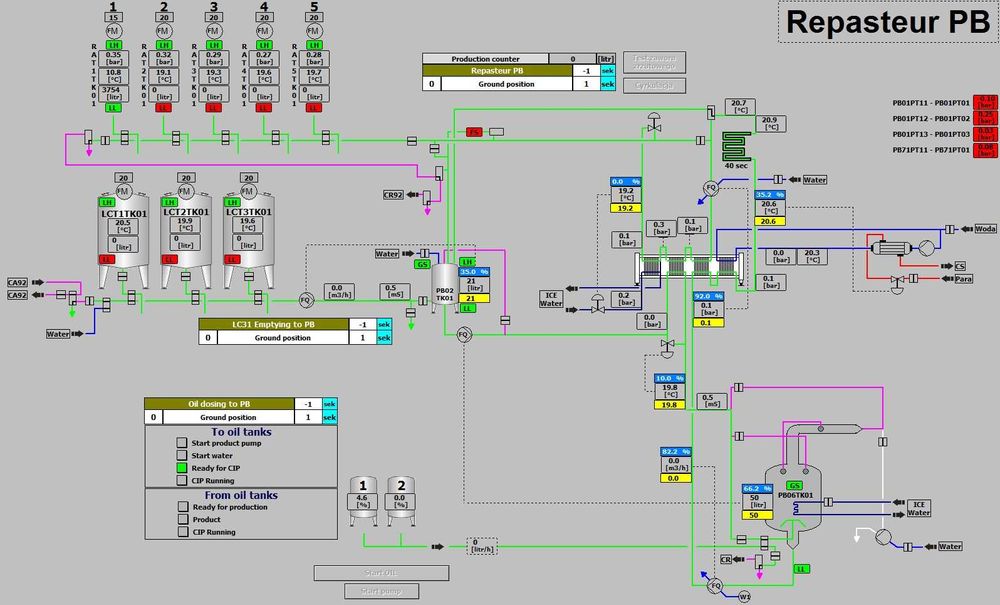The height and width of the screenshot is (605, 1000).
Task: Click the green GS indicator on PB06TK01
Action: point(794,485)
